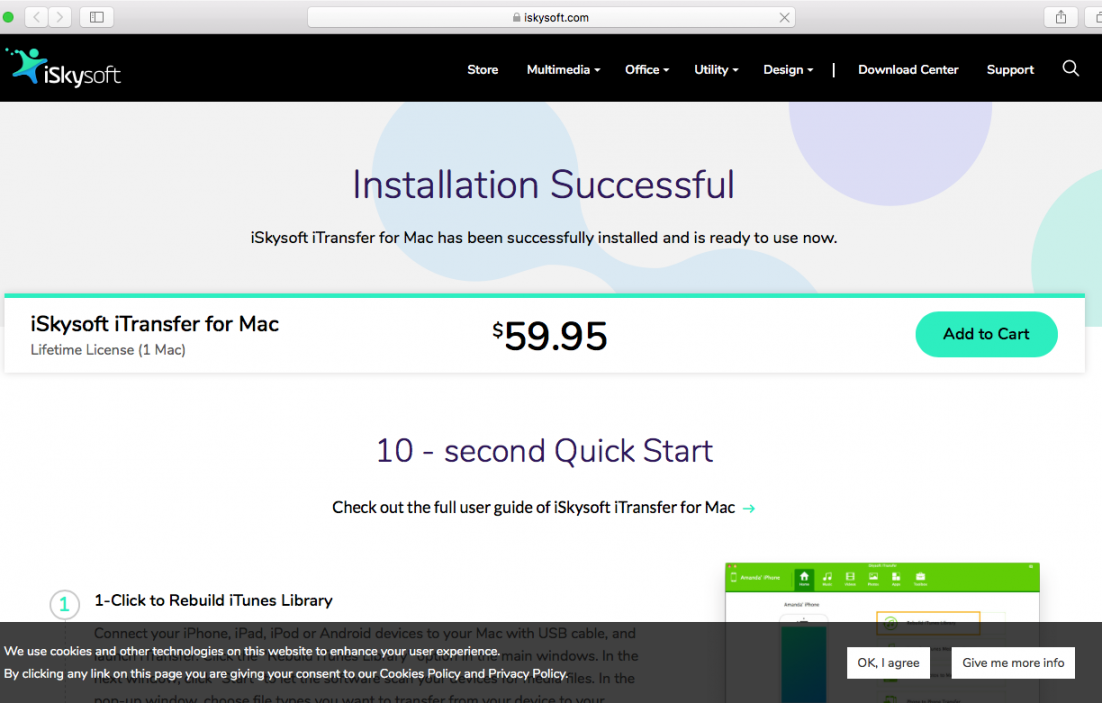The width and height of the screenshot is (1102, 703).
Task: Click the Videos icon in iTransfer screenshot
Action: coord(850,578)
